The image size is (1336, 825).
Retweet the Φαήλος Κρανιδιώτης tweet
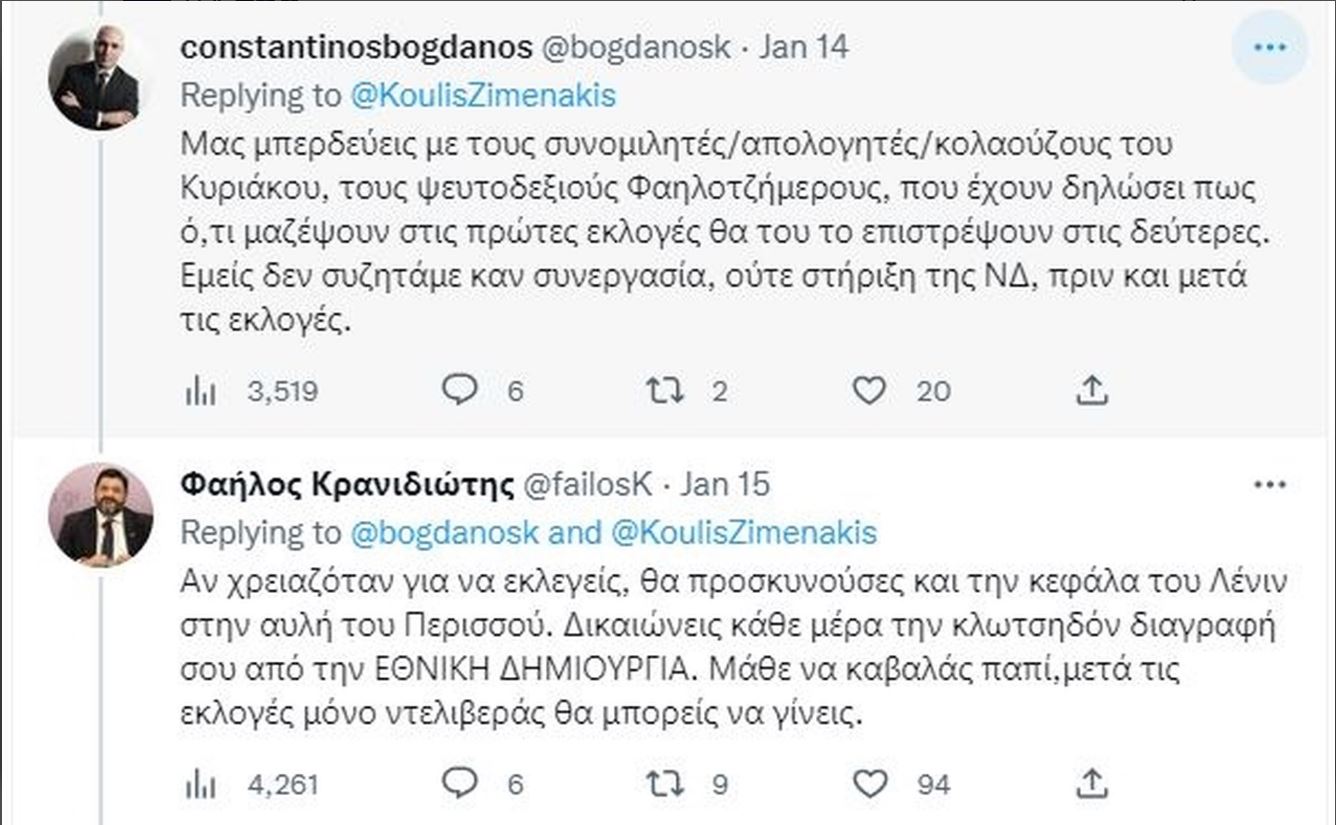pos(664,784)
